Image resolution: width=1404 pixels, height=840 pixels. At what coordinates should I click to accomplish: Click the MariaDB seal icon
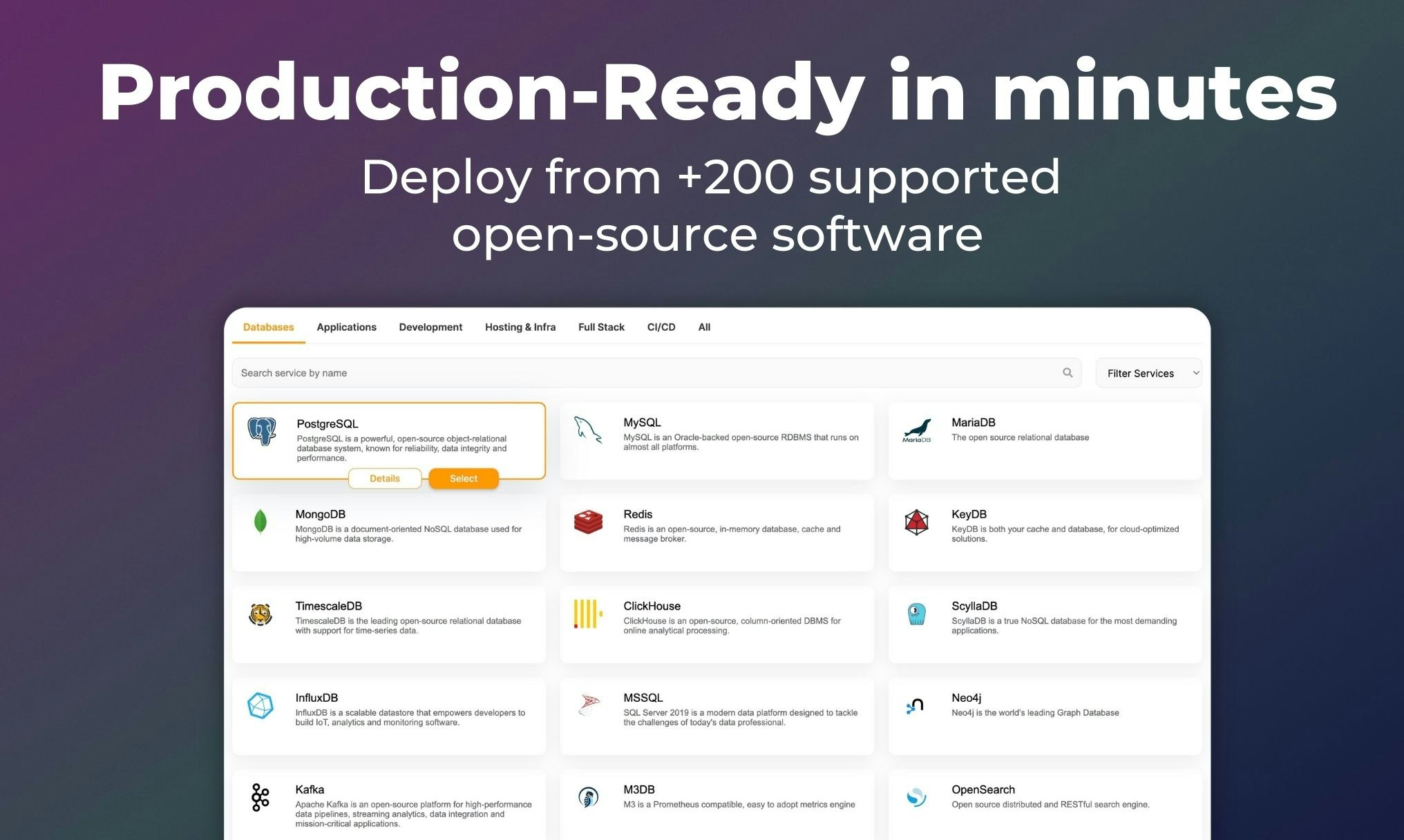(916, 430)
